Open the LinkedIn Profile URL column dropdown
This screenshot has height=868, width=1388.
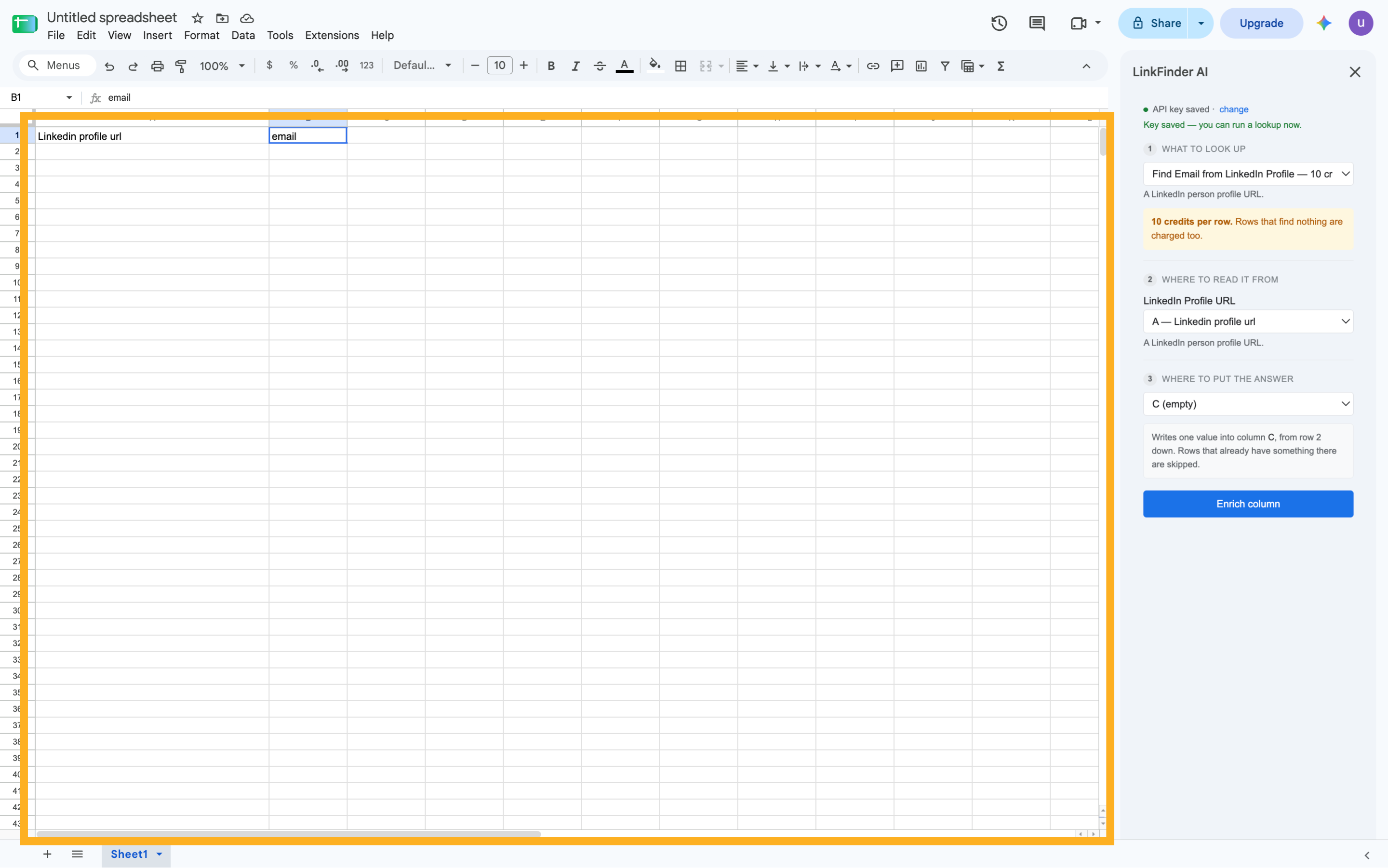[1248, 321]
